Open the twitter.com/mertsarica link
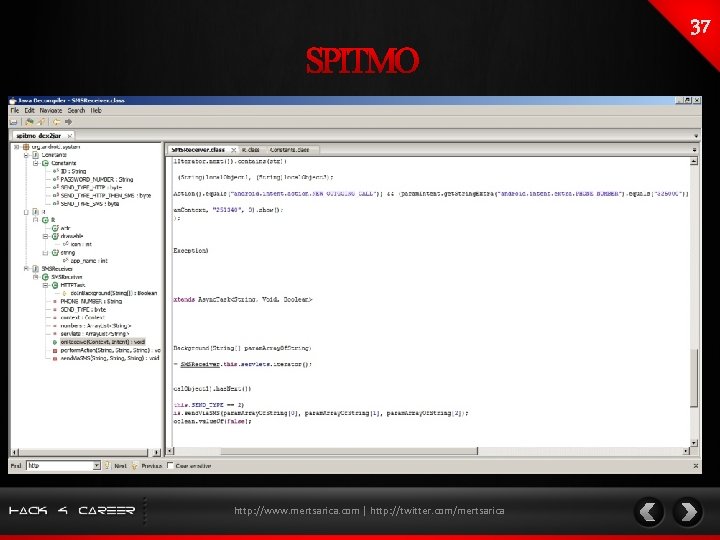Screen dimensions: 720x540 [x=437, y=511]
